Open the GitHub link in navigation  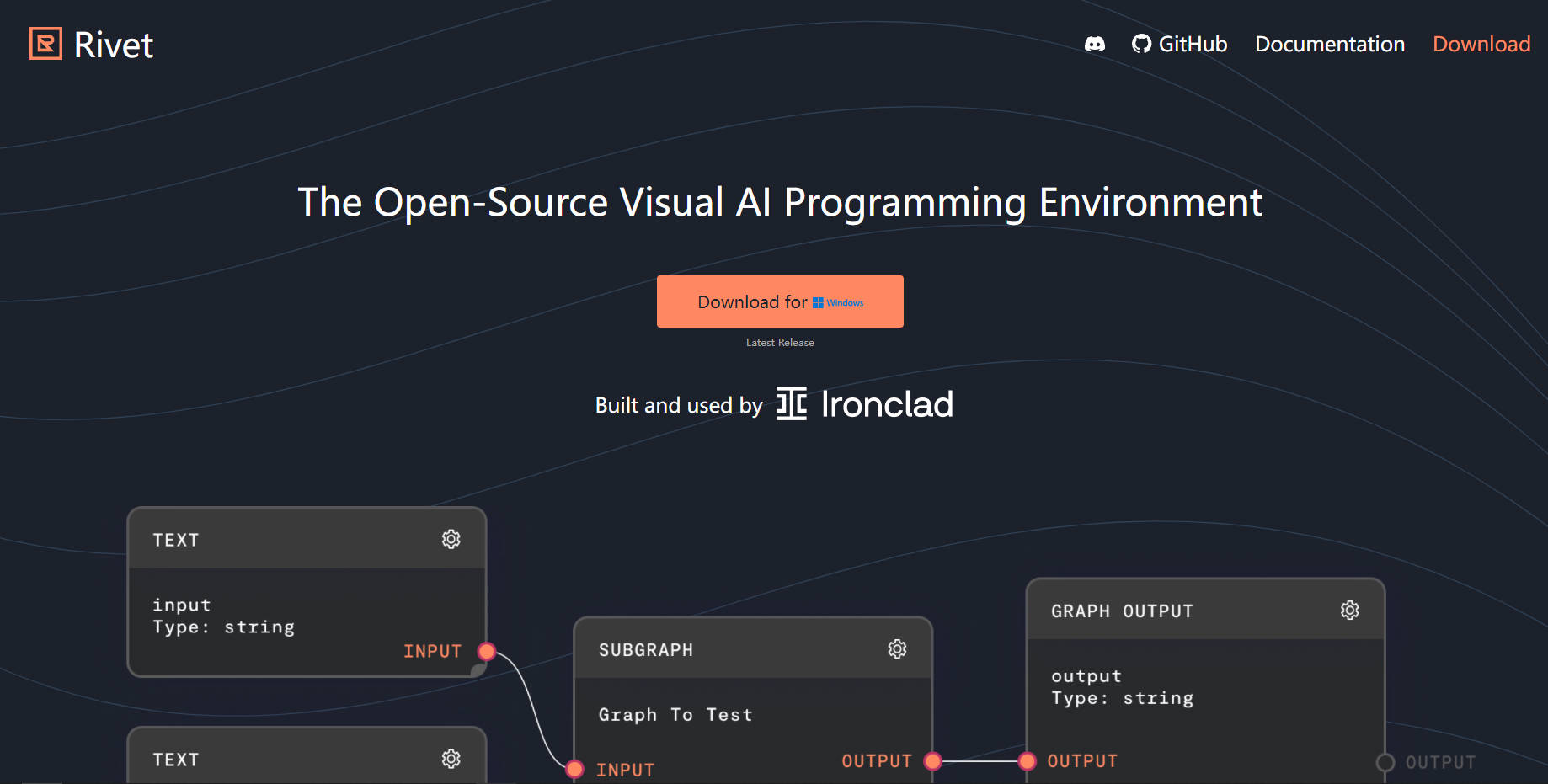point(1179,44)
